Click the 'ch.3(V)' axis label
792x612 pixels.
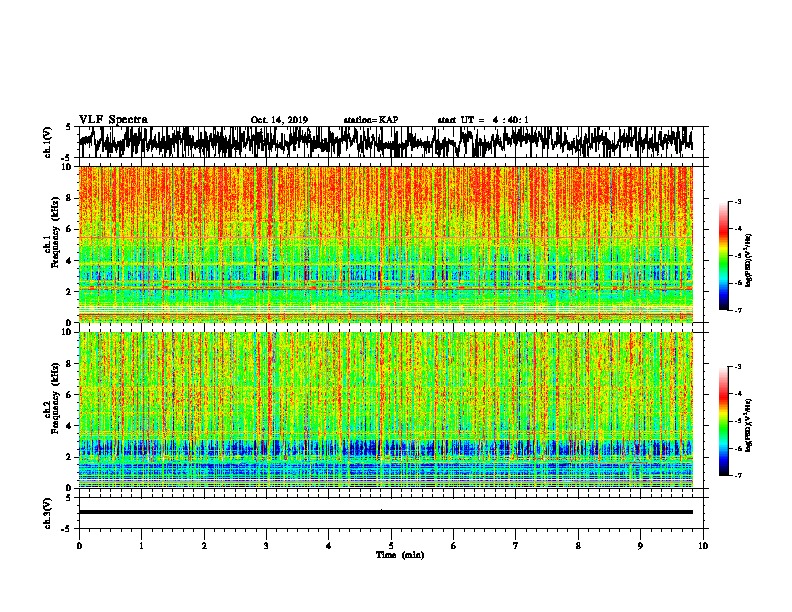[48, 513]
